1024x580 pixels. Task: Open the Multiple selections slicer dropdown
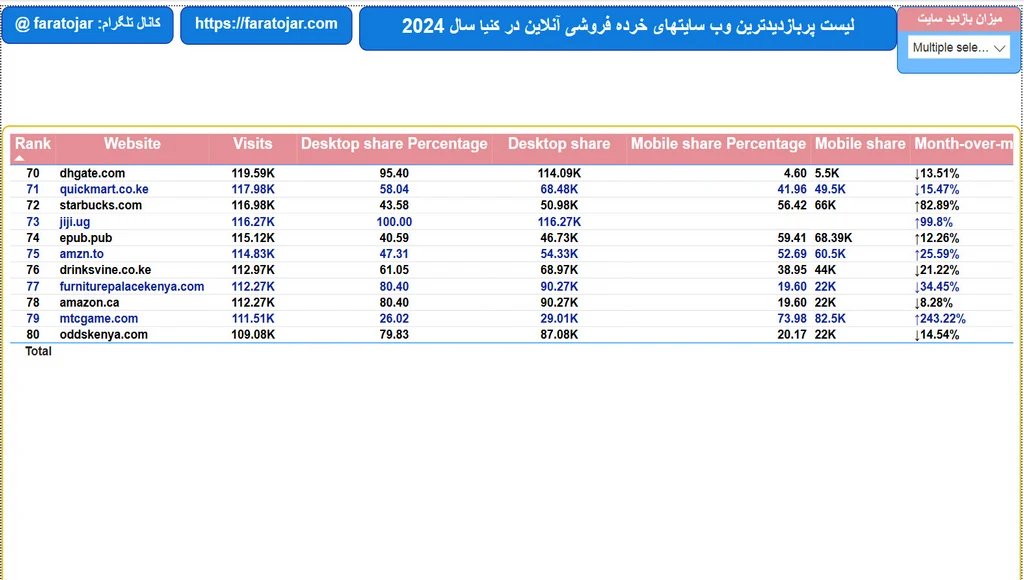pyautogui.click(x=958, y=48)
